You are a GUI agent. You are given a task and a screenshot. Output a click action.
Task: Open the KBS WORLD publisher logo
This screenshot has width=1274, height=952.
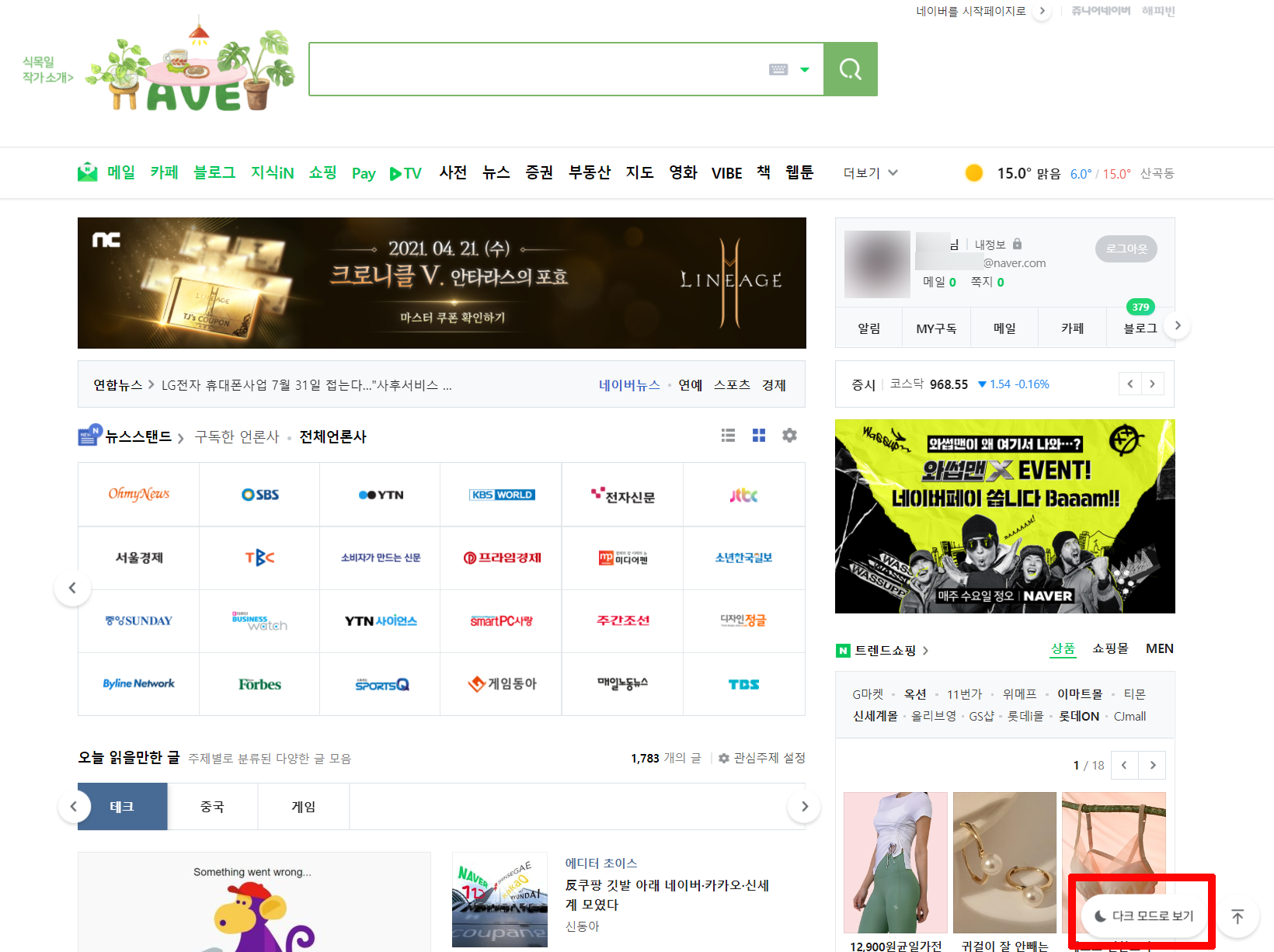tap(502, 495)
